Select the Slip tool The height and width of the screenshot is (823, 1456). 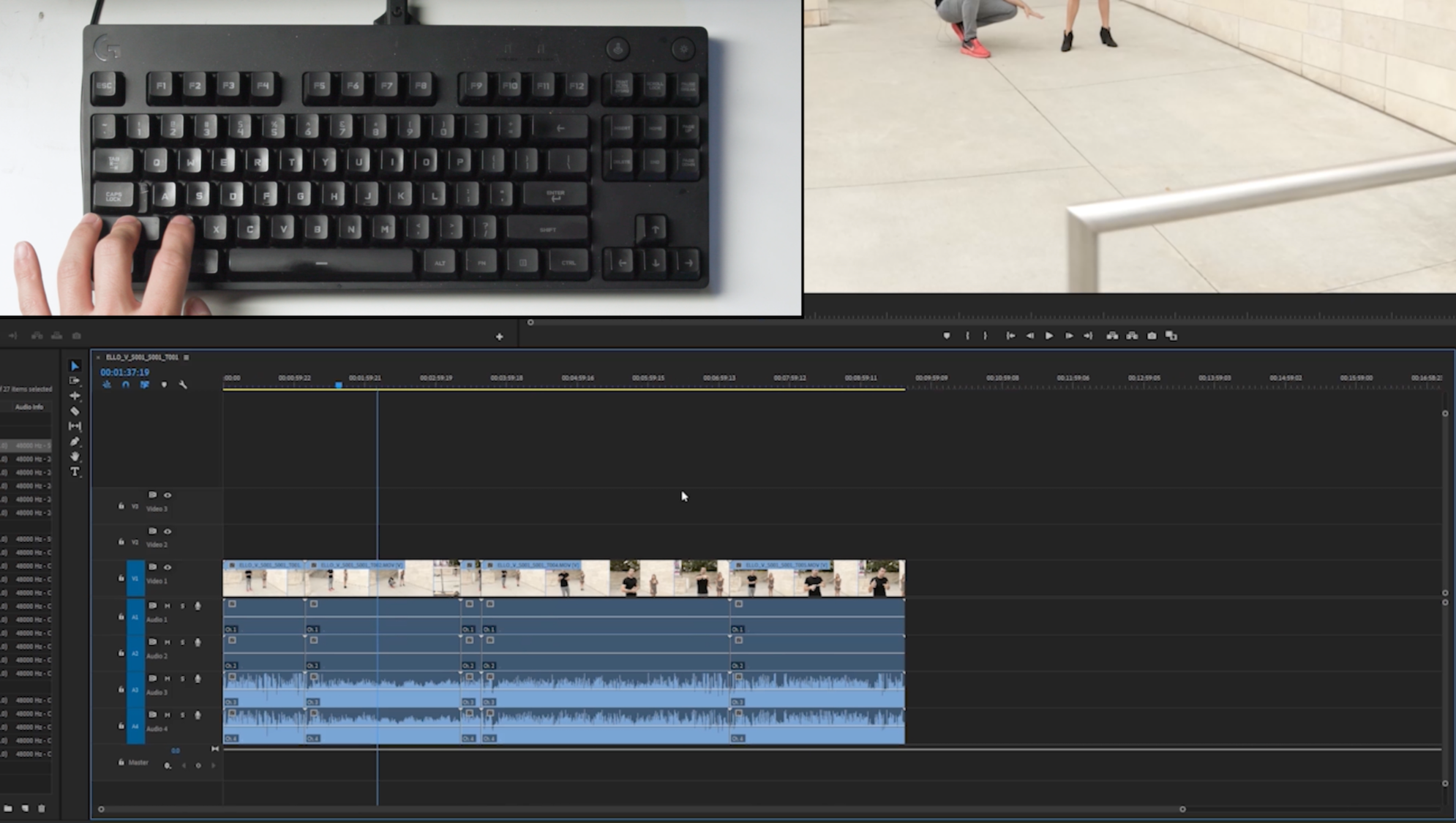click(75, 426)
